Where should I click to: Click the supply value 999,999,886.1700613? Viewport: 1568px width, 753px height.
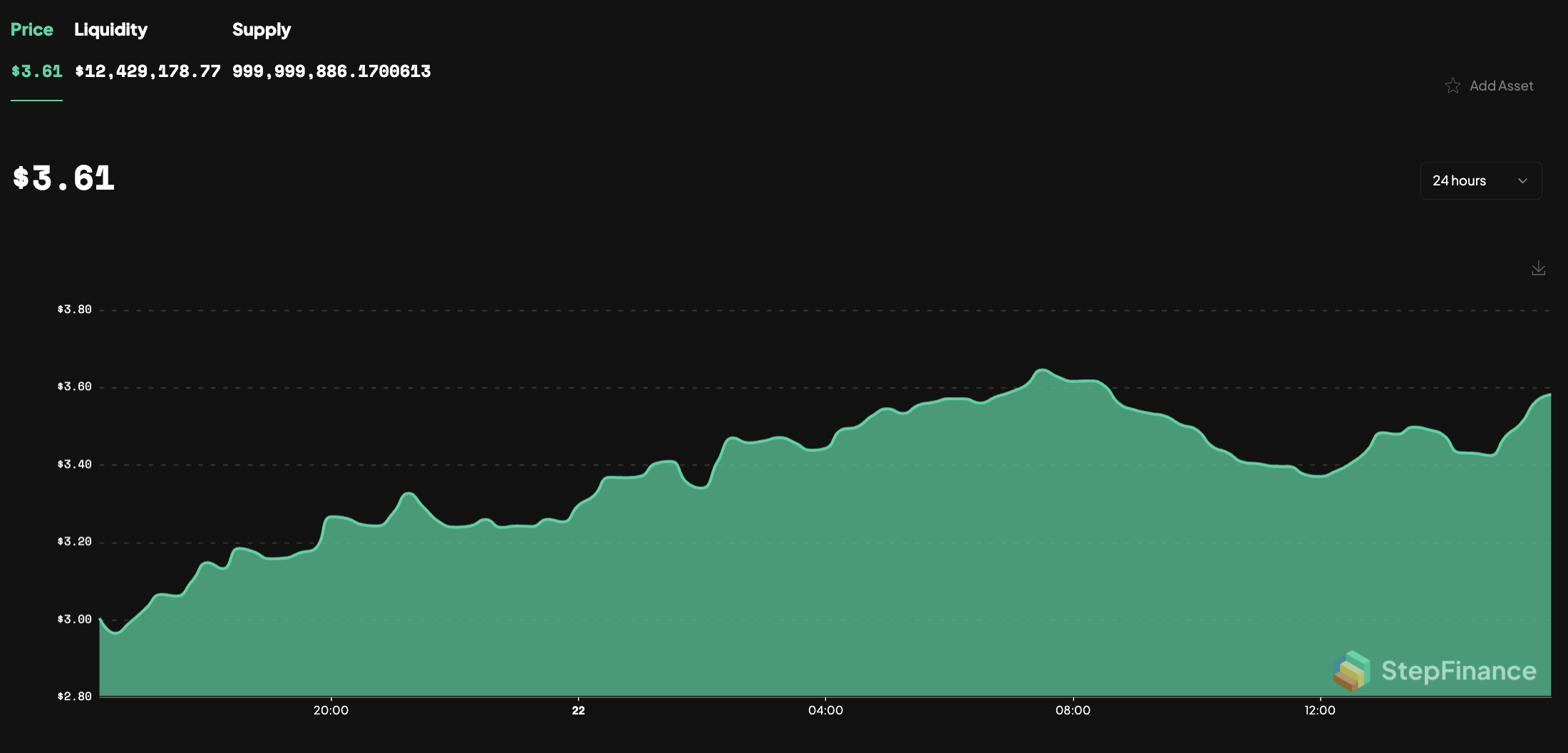pyautogui.click(x=331, y=71)
